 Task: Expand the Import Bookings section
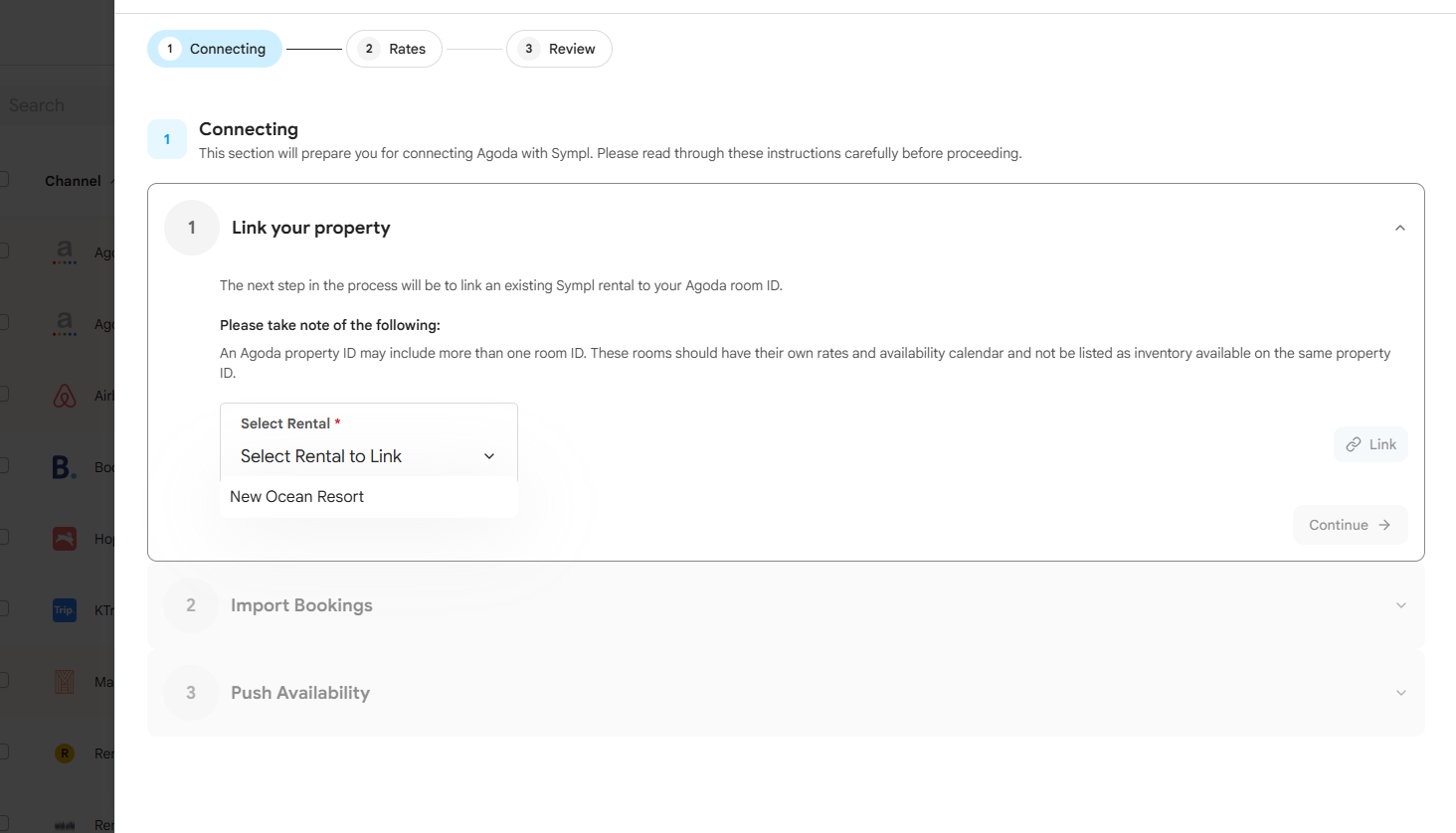(1400, 605)
